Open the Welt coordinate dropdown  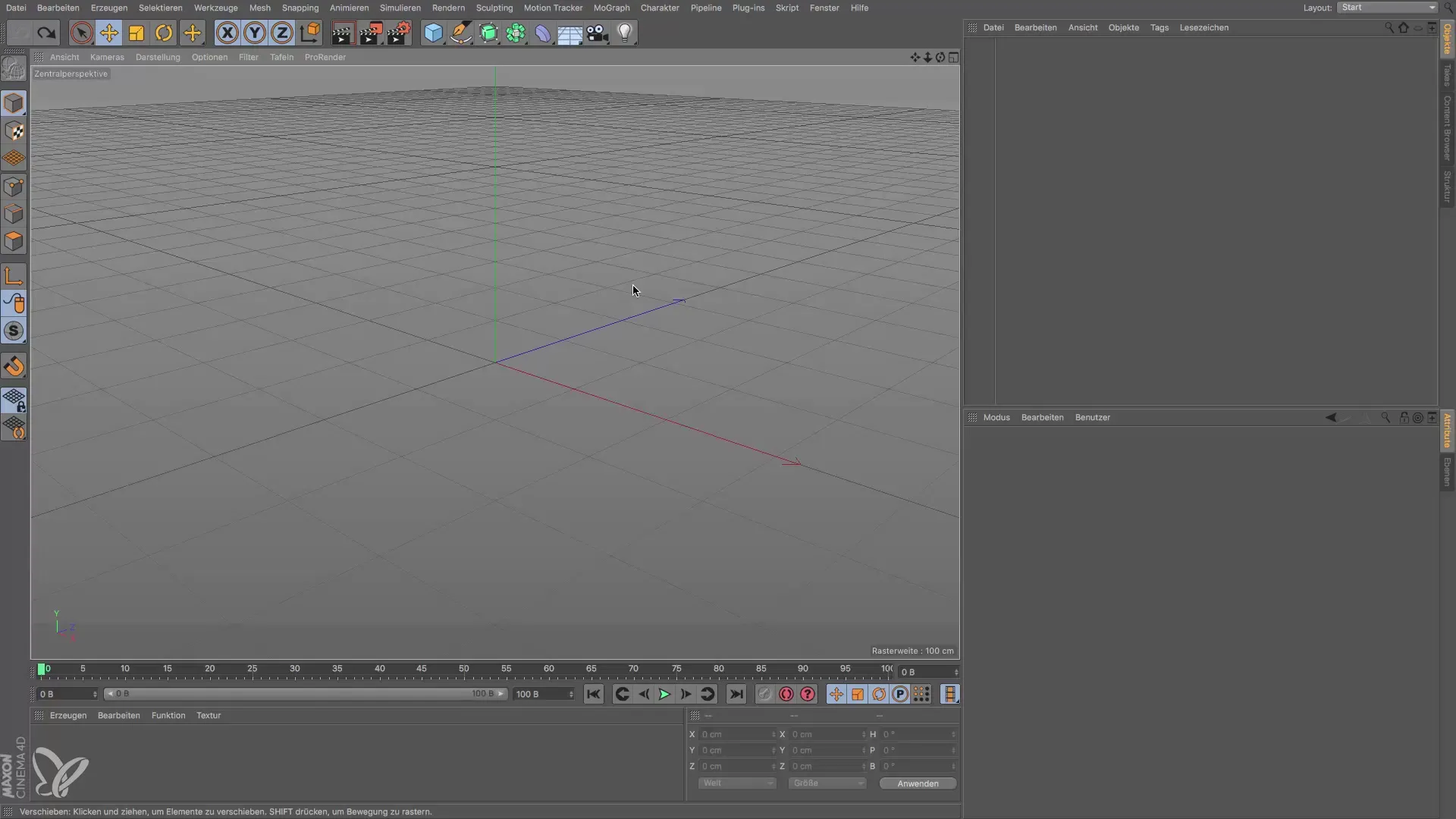[x=736, y=783]
